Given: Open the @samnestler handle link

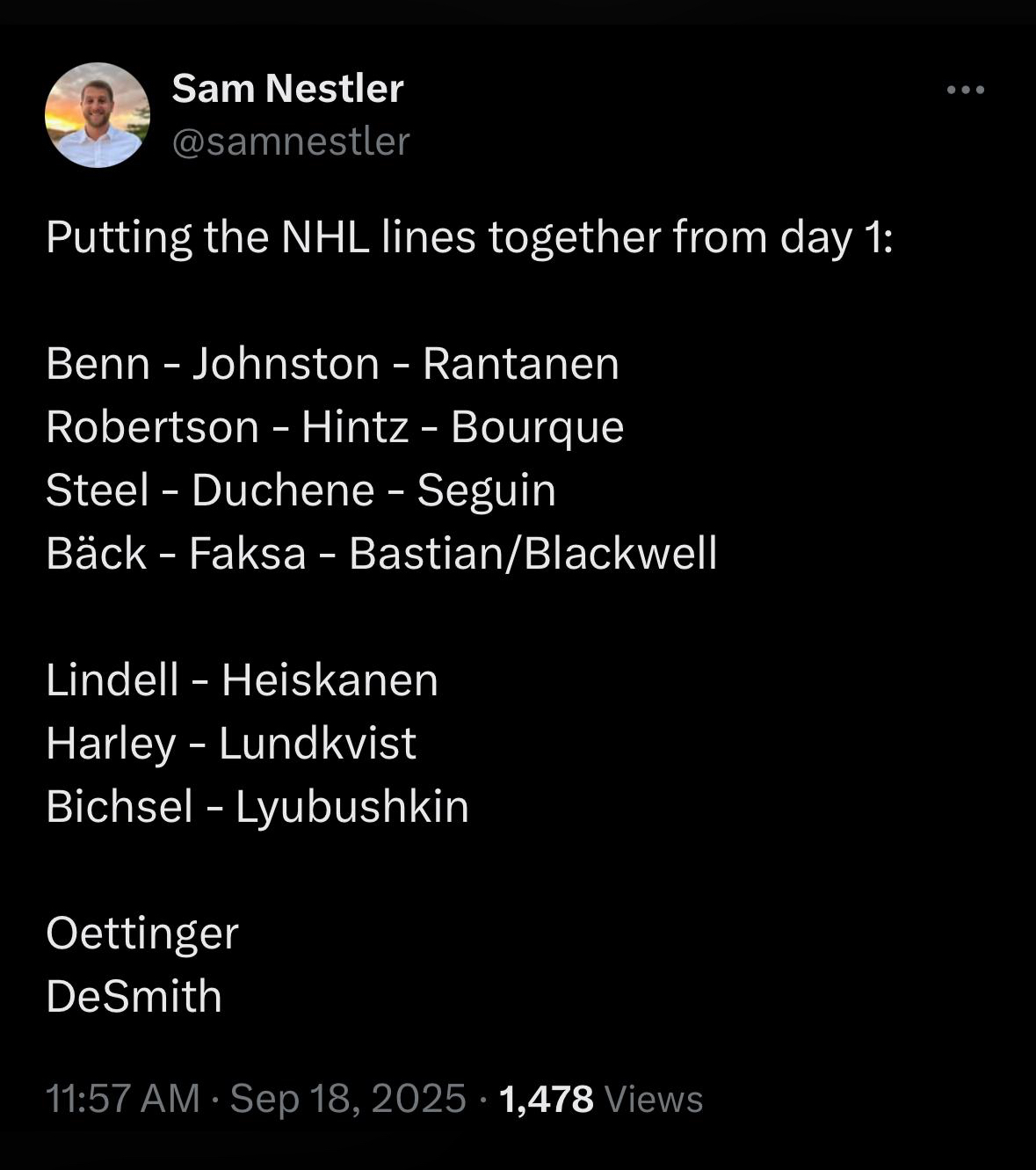Looking at the screenshot, I should coord(291,142).
